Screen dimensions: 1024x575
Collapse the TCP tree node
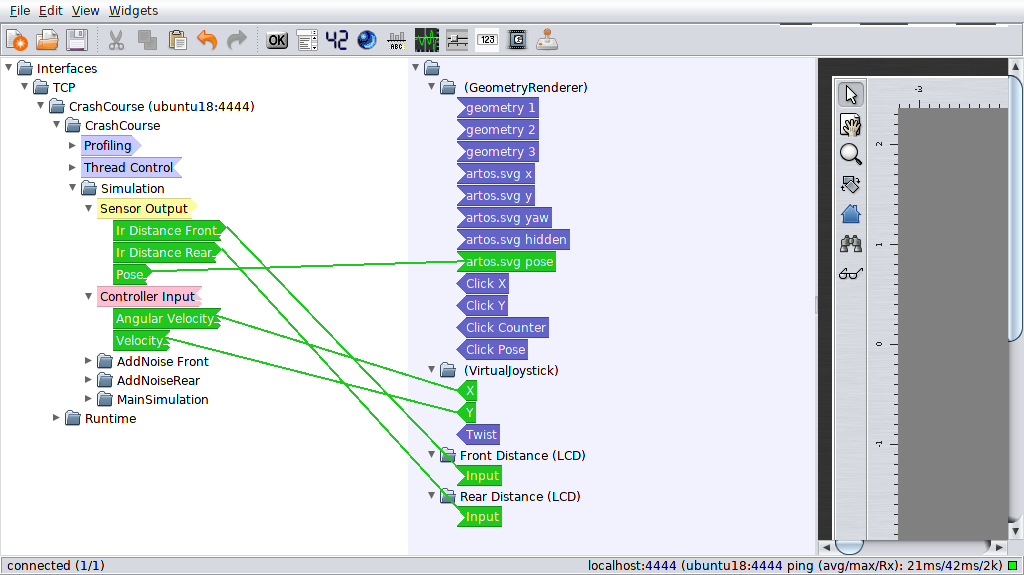tap(25, 86)
